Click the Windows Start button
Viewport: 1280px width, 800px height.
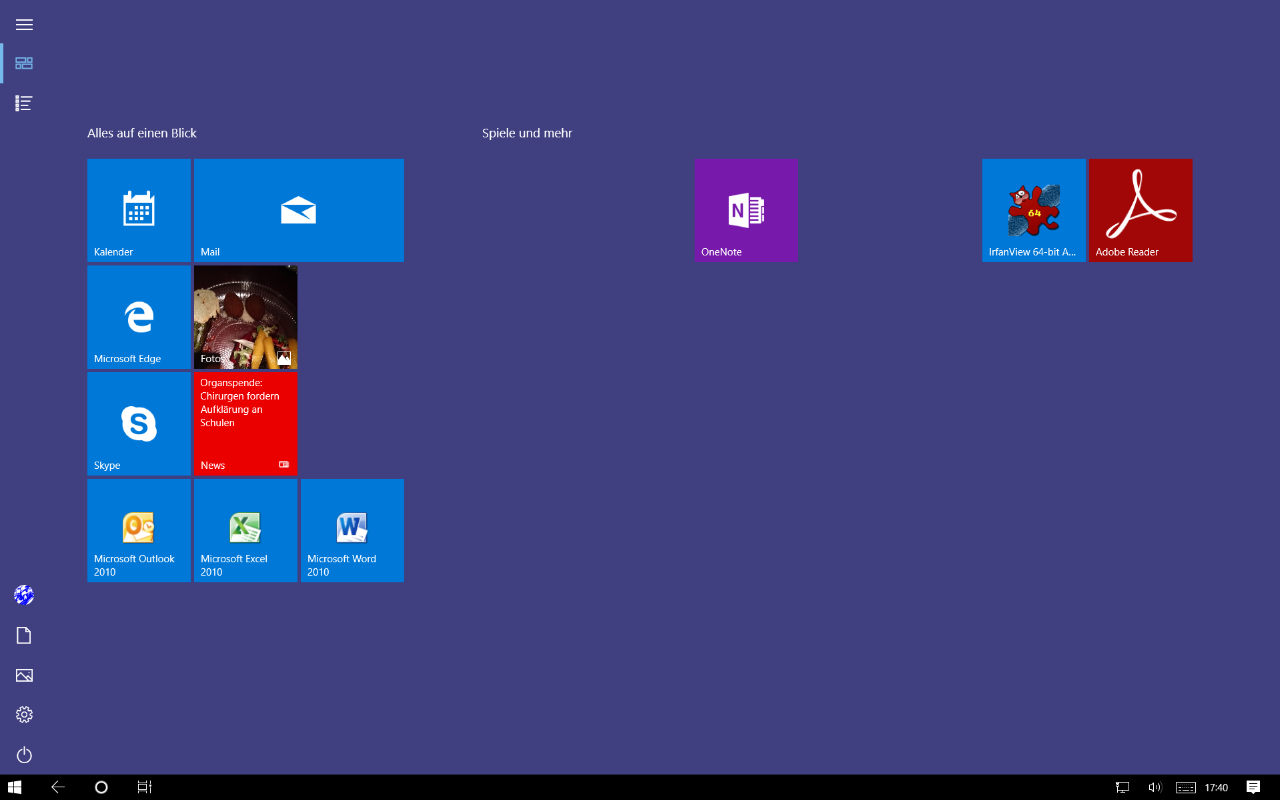coord(15,787)
